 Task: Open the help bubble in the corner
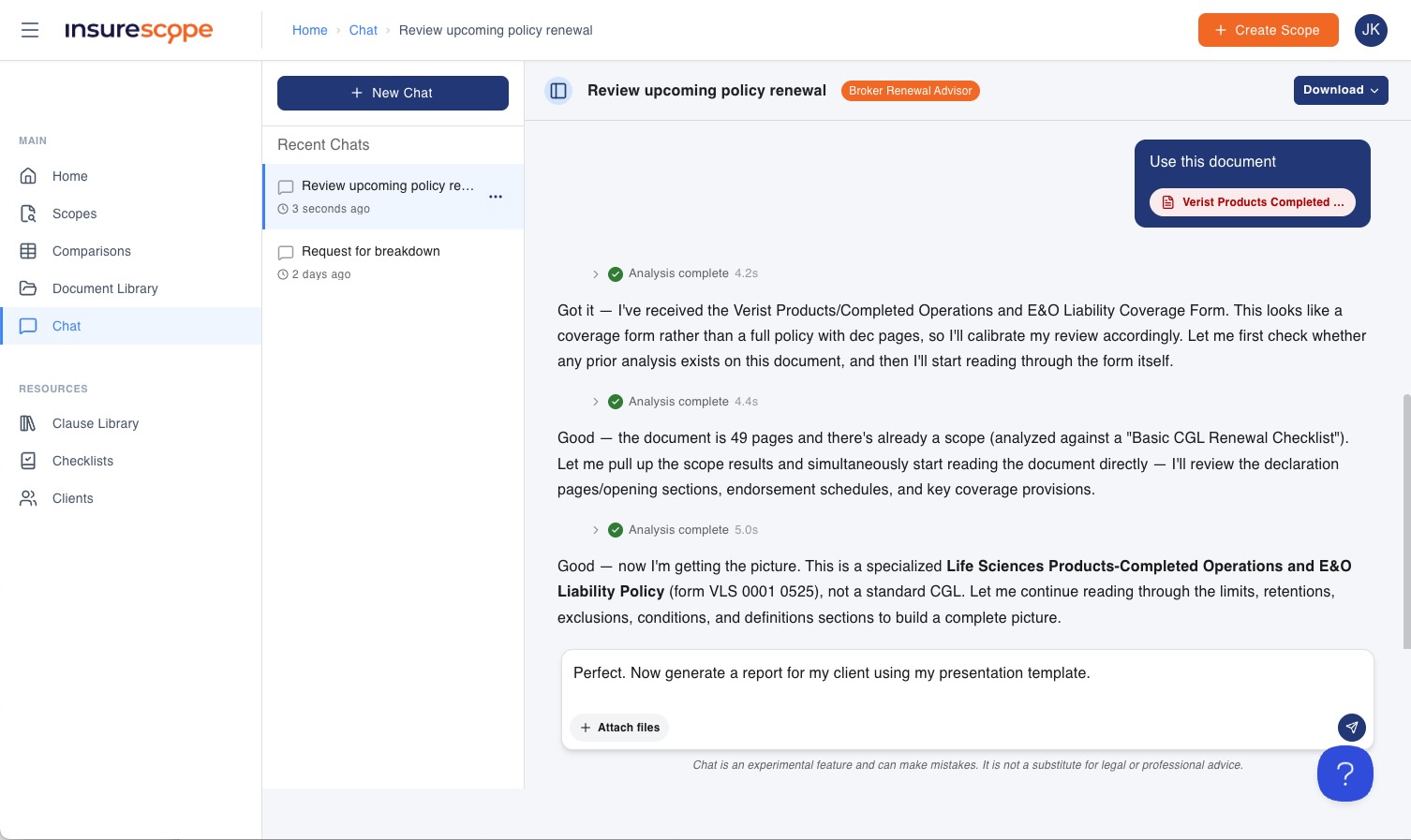tap(1345, 774)
